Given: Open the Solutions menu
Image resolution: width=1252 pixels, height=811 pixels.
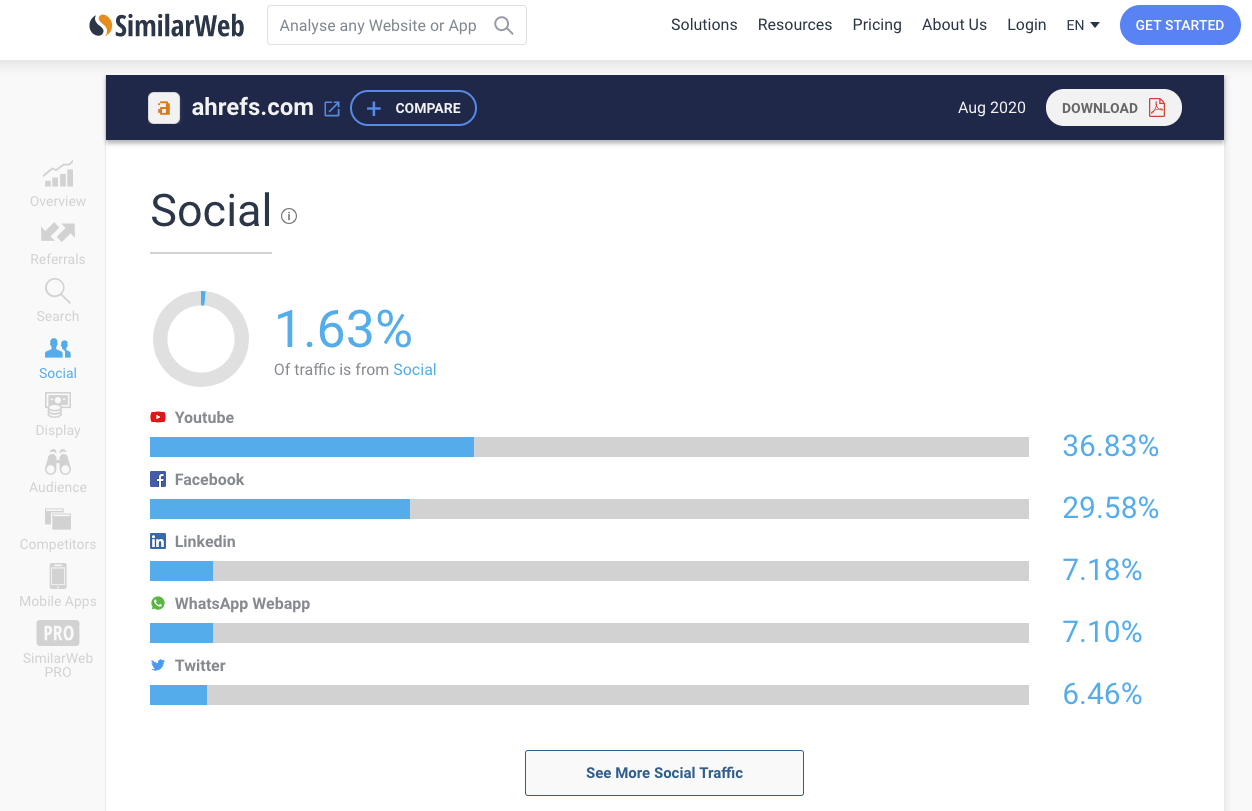Looking at the screenshot, I should 704,25.
